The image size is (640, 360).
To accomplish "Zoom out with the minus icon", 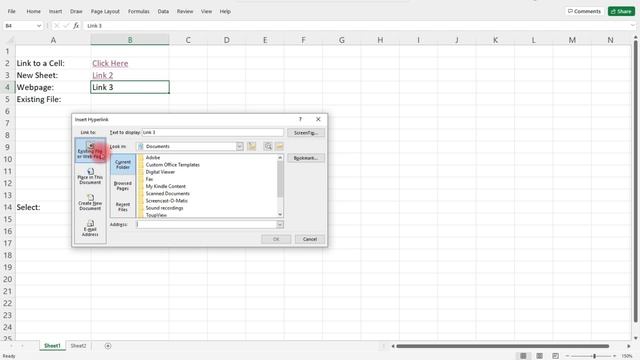I will pos(567,356).
